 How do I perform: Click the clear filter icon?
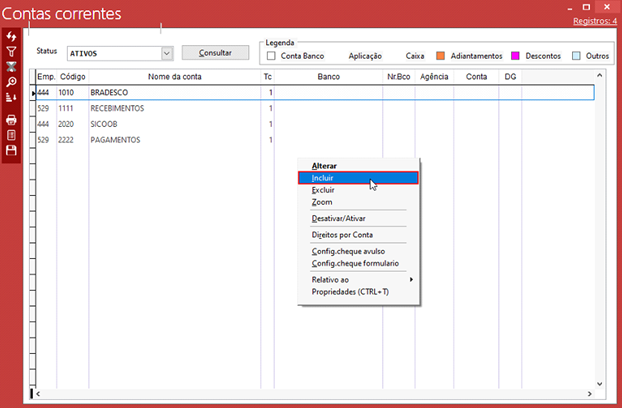pos(11,66)
